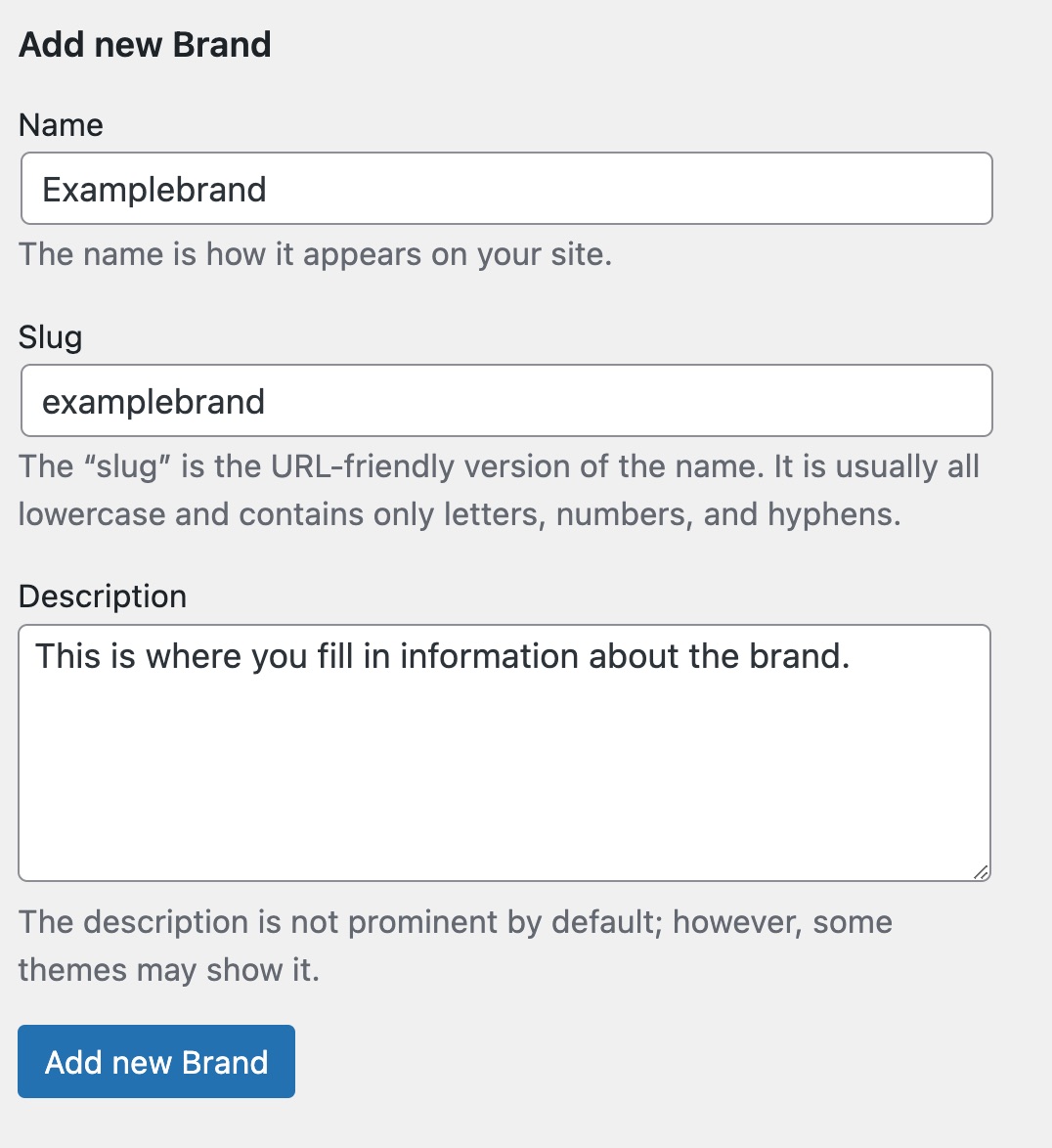Click the Name input field
Screen dimensions: 1052x1148
tap(506, 189)
